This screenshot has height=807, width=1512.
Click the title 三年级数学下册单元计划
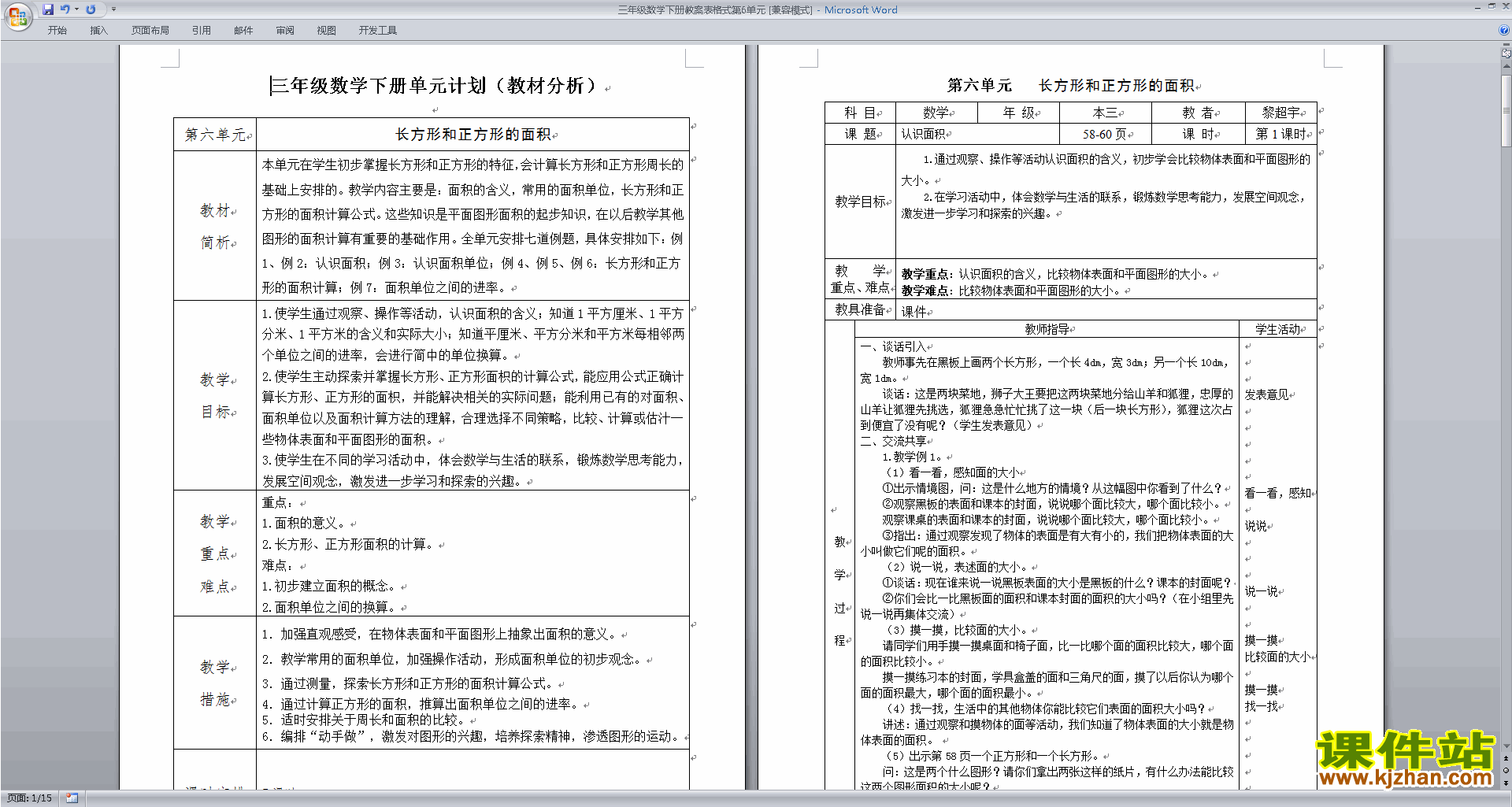378,86
